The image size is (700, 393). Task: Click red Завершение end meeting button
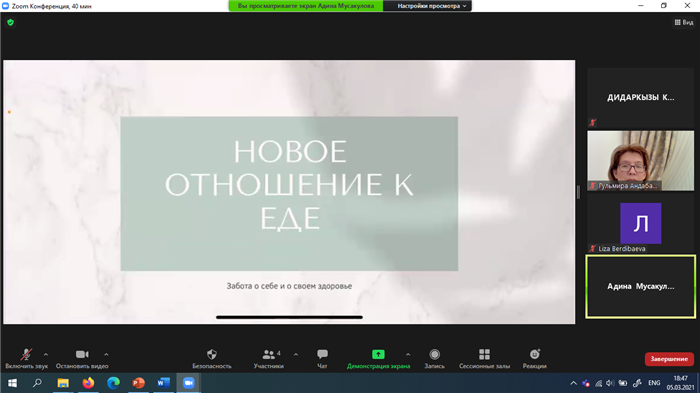669,359
